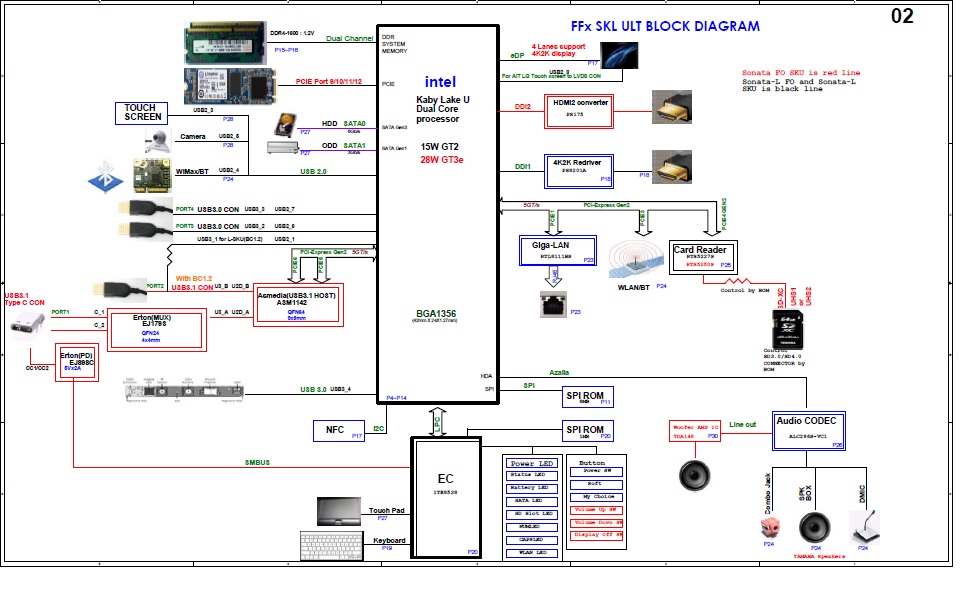Image resolution: width=964 pixels, height=602 pixels.
Task: Click the RJ45 Ethernet jack icon
Action: [553, 305]
